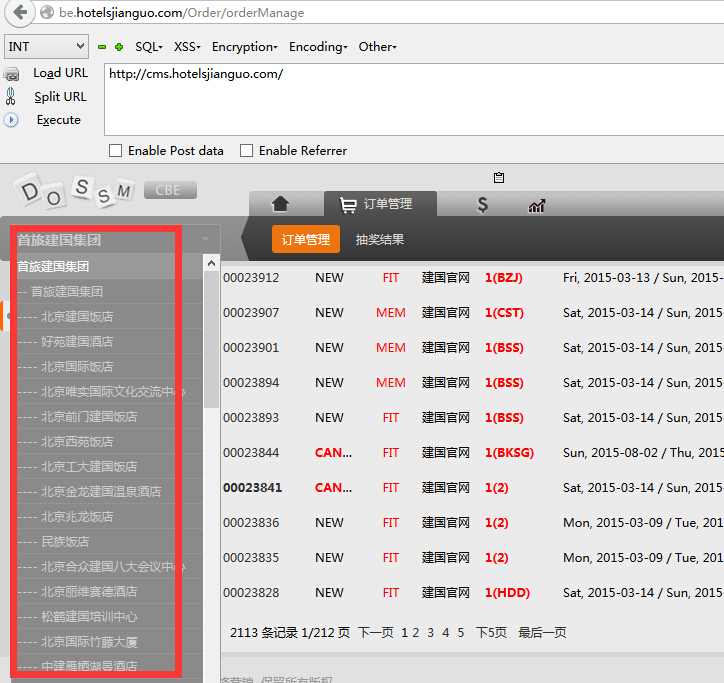Image resolution: width=724 pixels, height=683 pixels.
Task: Click the Load URL printer-like icon
Action: 11,74
